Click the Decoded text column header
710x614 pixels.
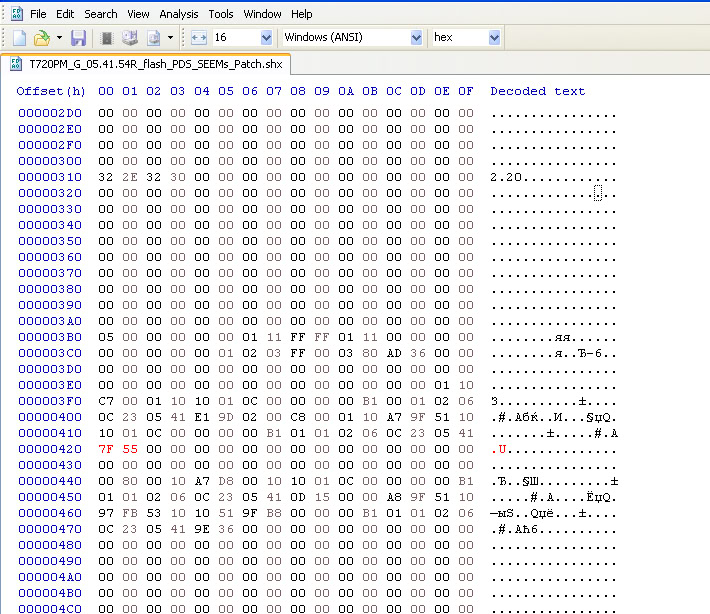(537, 91)
